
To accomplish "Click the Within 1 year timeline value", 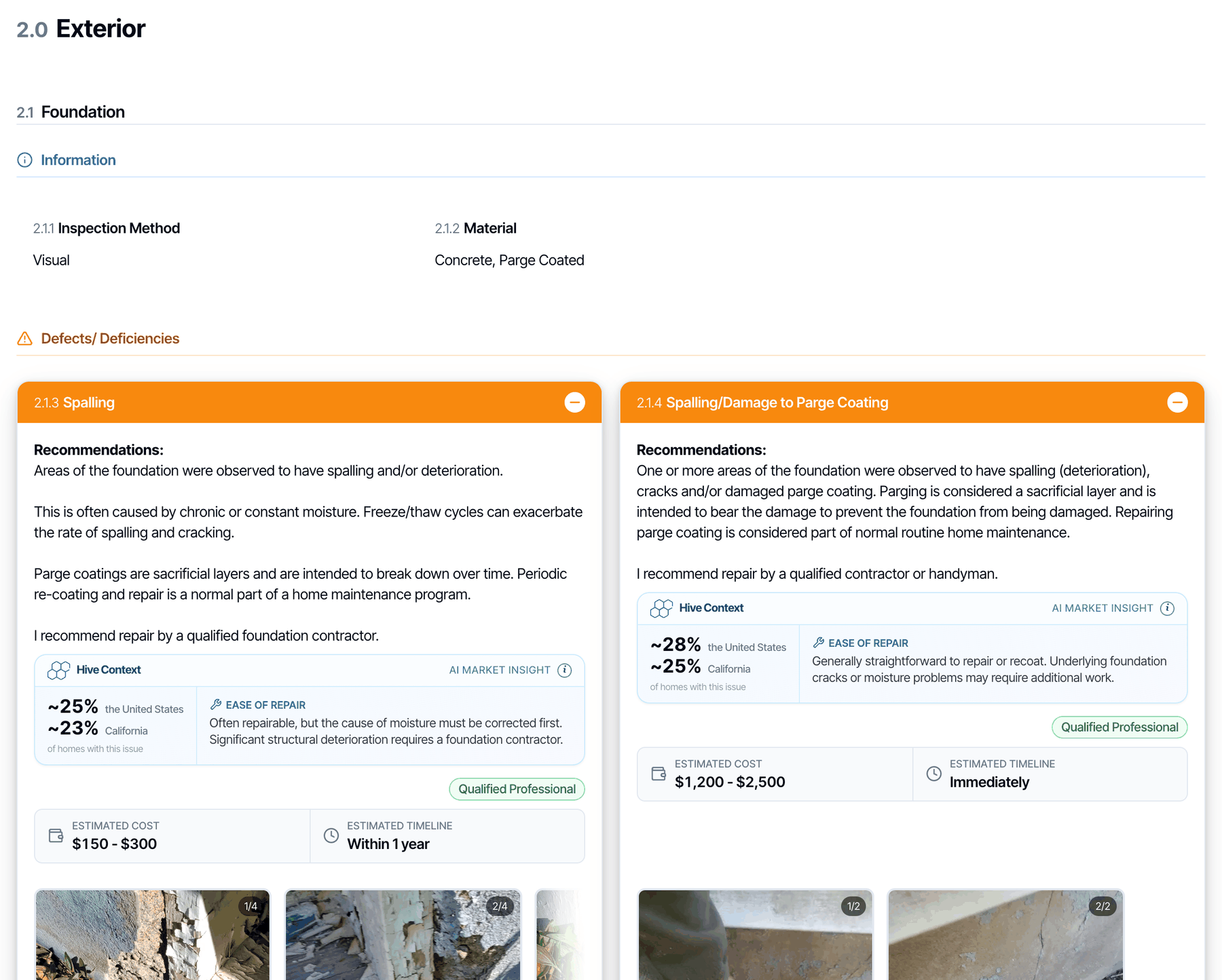I will point(388,844).
